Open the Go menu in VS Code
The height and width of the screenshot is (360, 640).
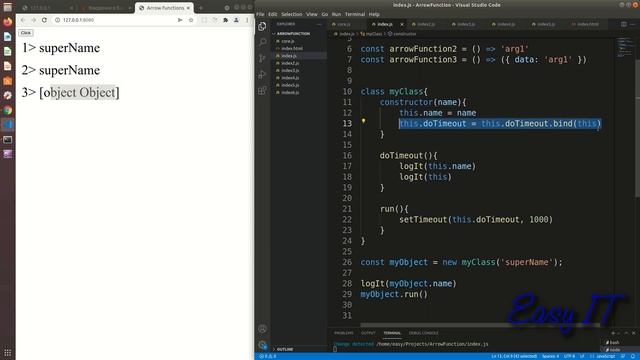coord(324,14)
